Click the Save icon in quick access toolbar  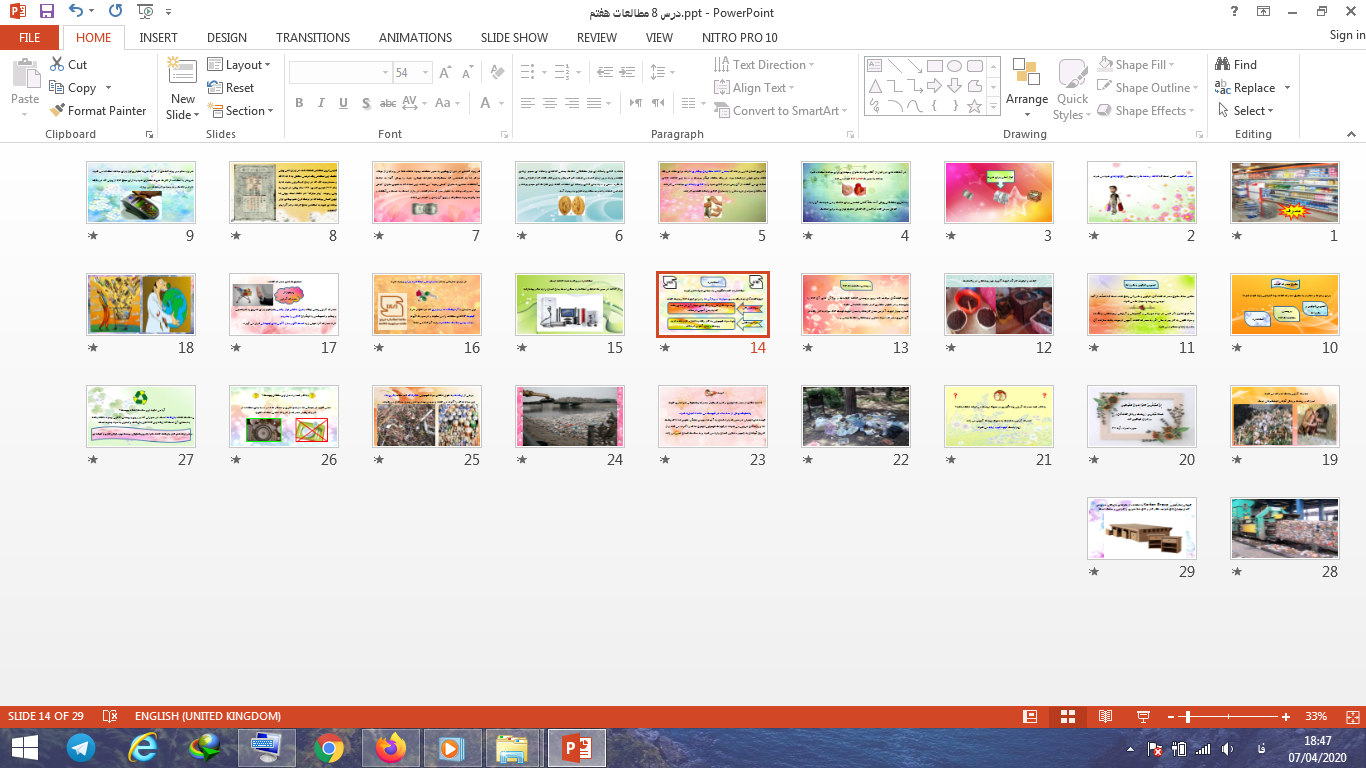pos(47,12)
